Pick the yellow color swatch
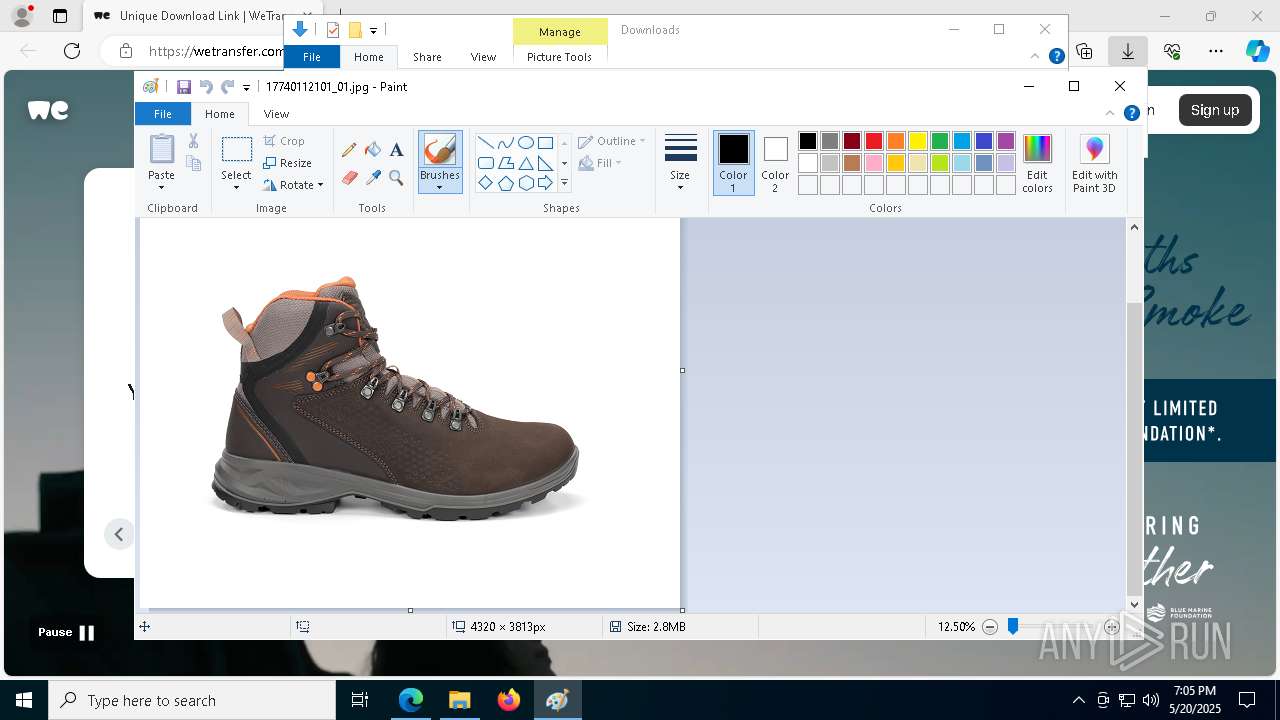This screenshot has width=1280, height=720. click(x=918, y=141)
